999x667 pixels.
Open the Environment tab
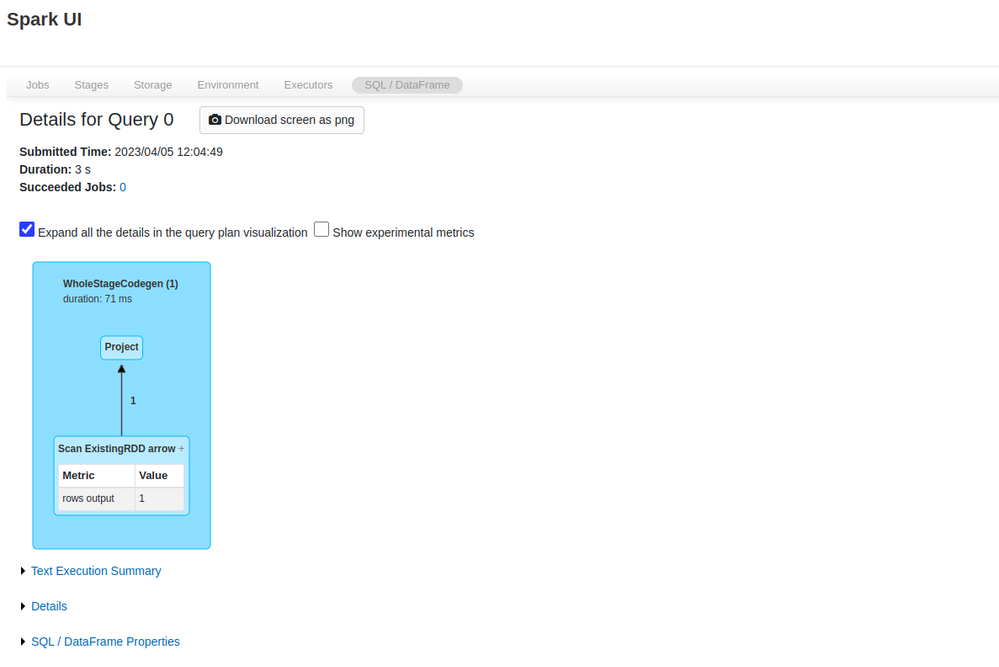228,85
